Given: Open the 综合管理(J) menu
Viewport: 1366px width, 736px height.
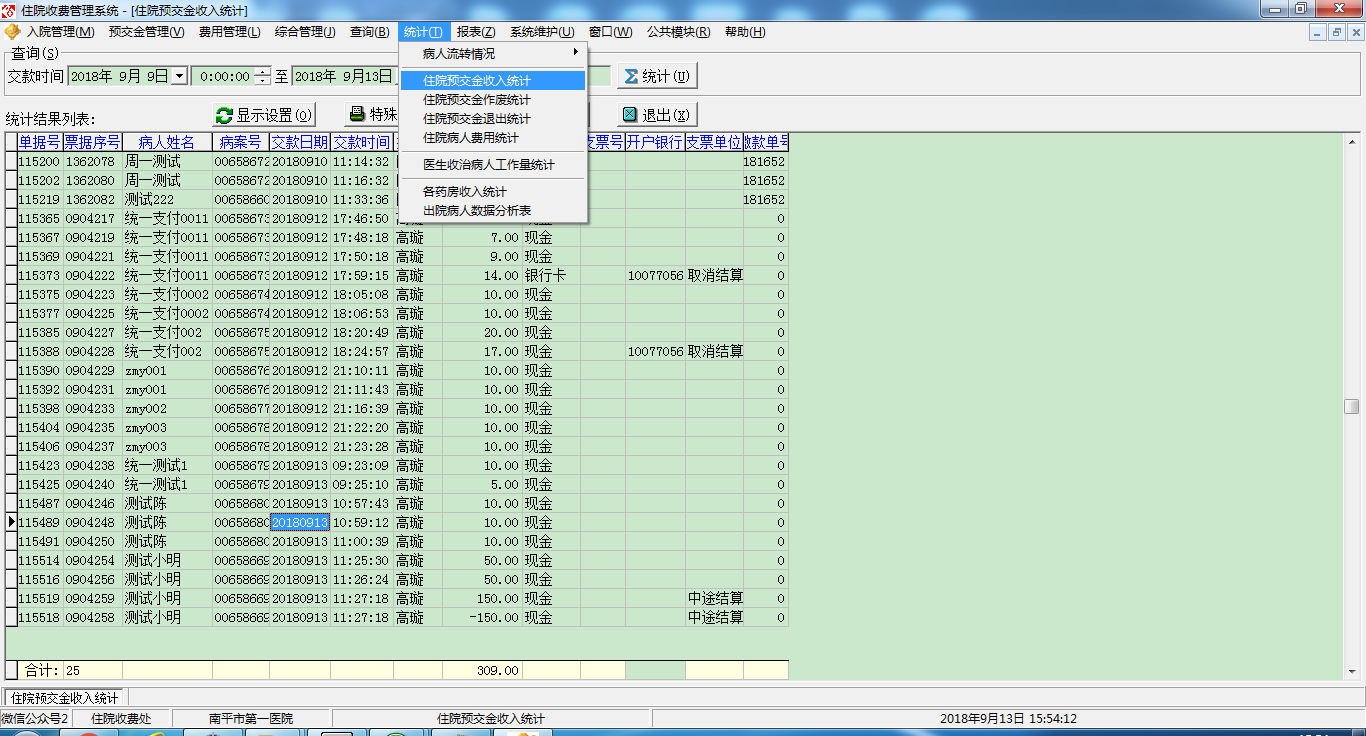Looking at the screenshot, I should click(x=305, y=32).
